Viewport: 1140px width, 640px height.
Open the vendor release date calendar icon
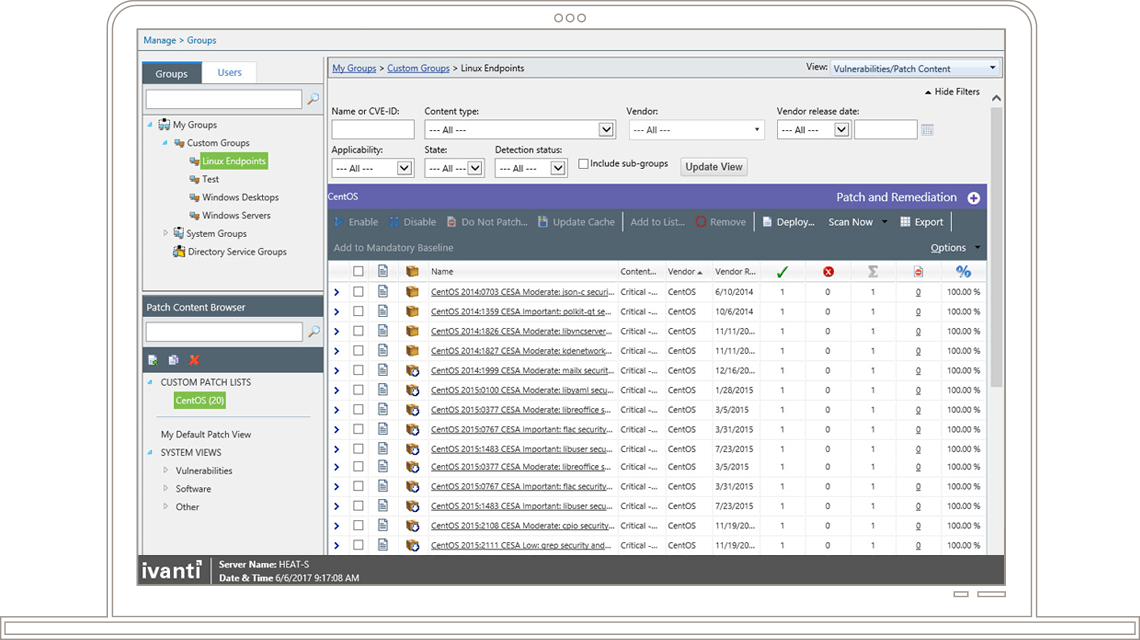tap(927, 130)
